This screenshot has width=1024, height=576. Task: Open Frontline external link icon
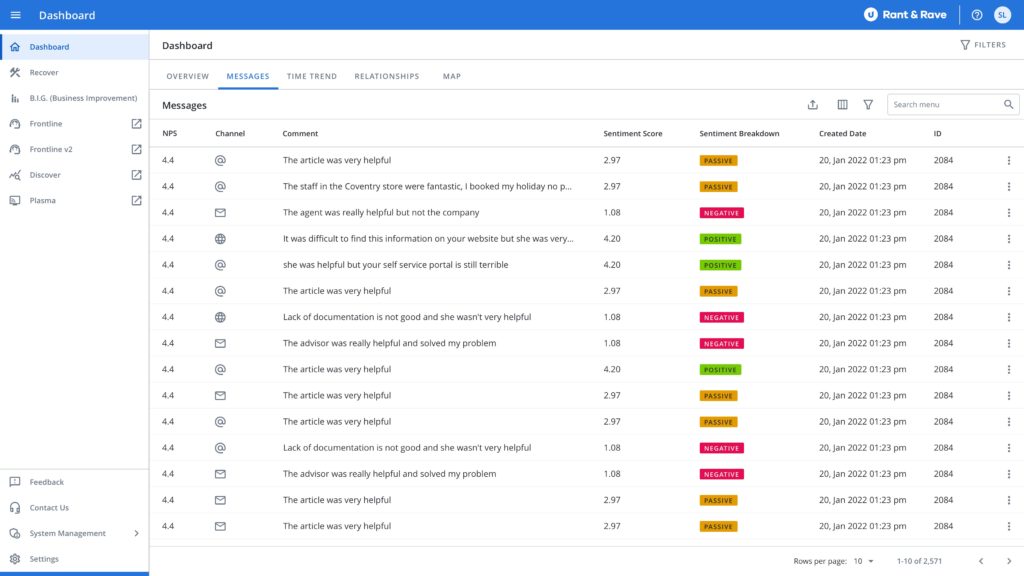click(x=136, y=123)
